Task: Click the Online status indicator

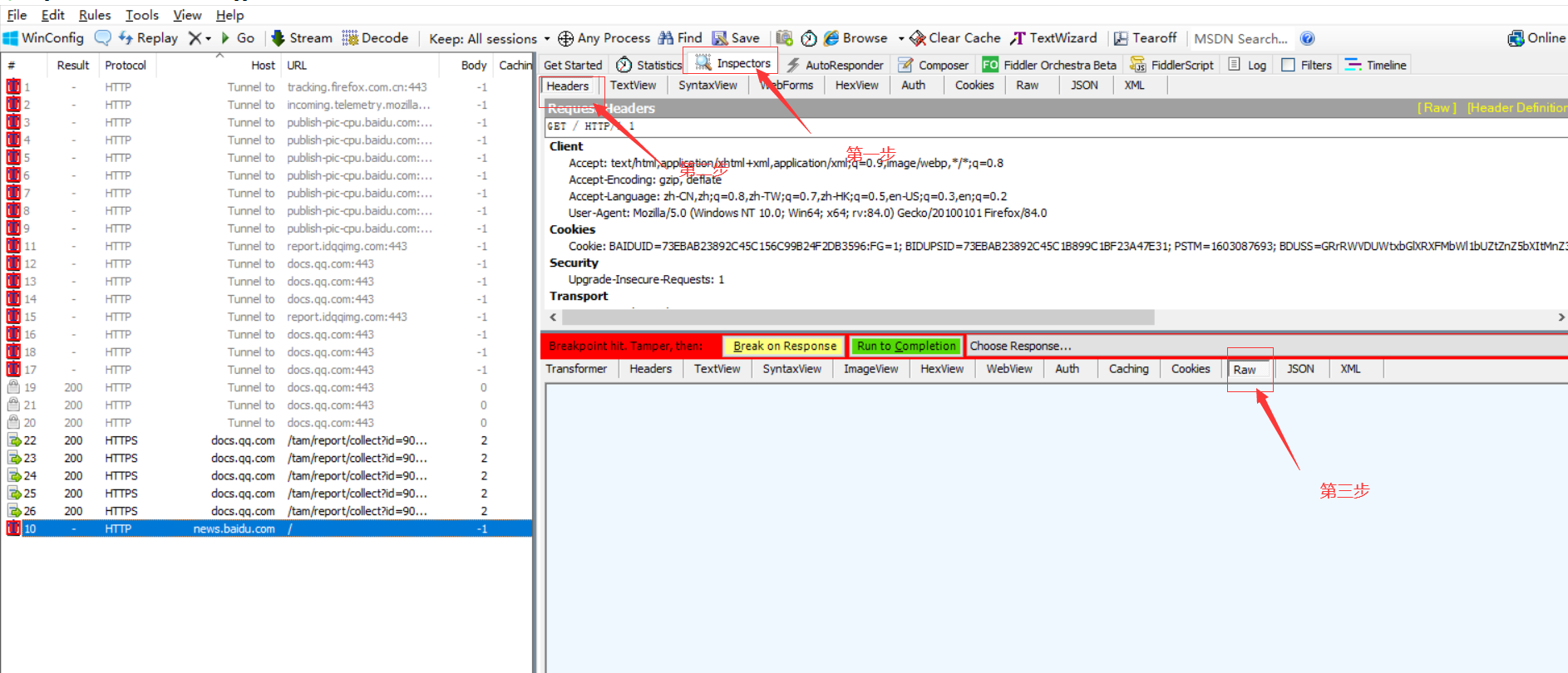Action: coord(1537,38)
